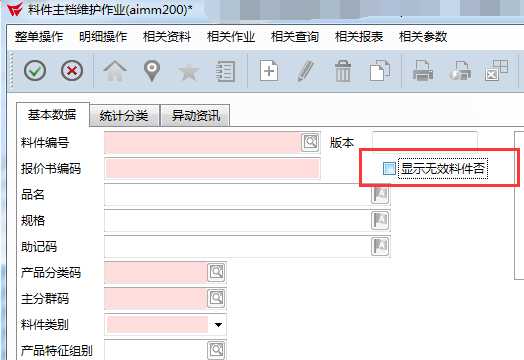Print using the printer icon
Image resolution: width=524 pixels, height=360 pixels.
(423, 70)
